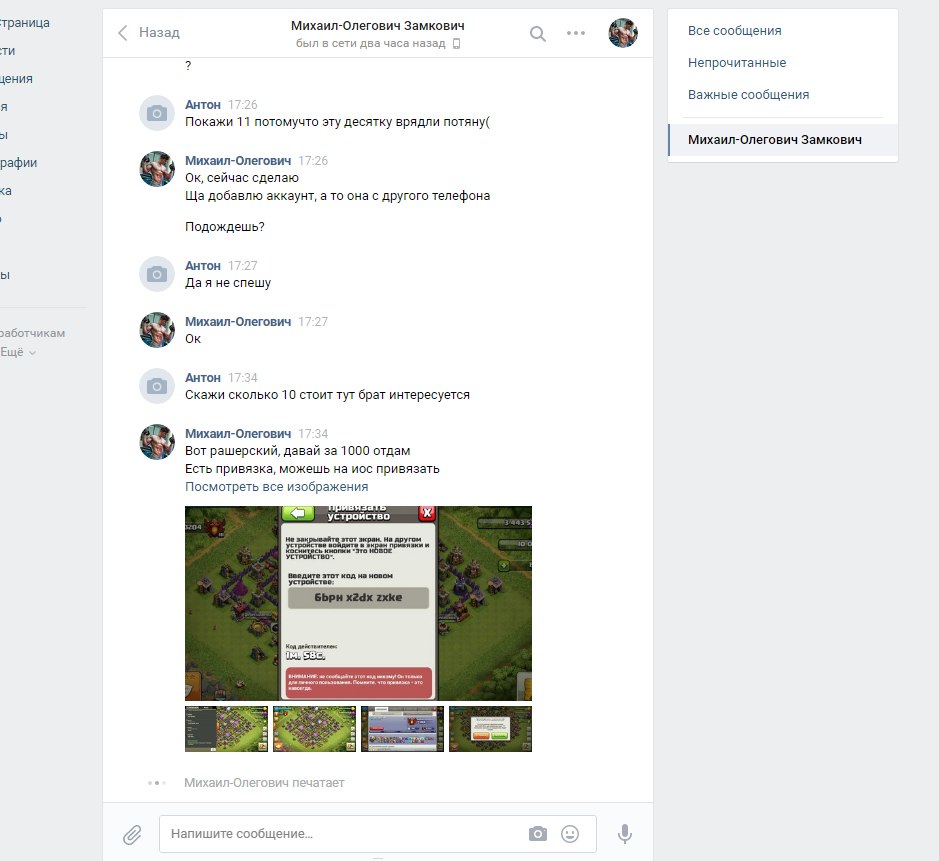Go back using the Назад button
The width and height of the screenshot is (939, 861).
click(149, 32)
